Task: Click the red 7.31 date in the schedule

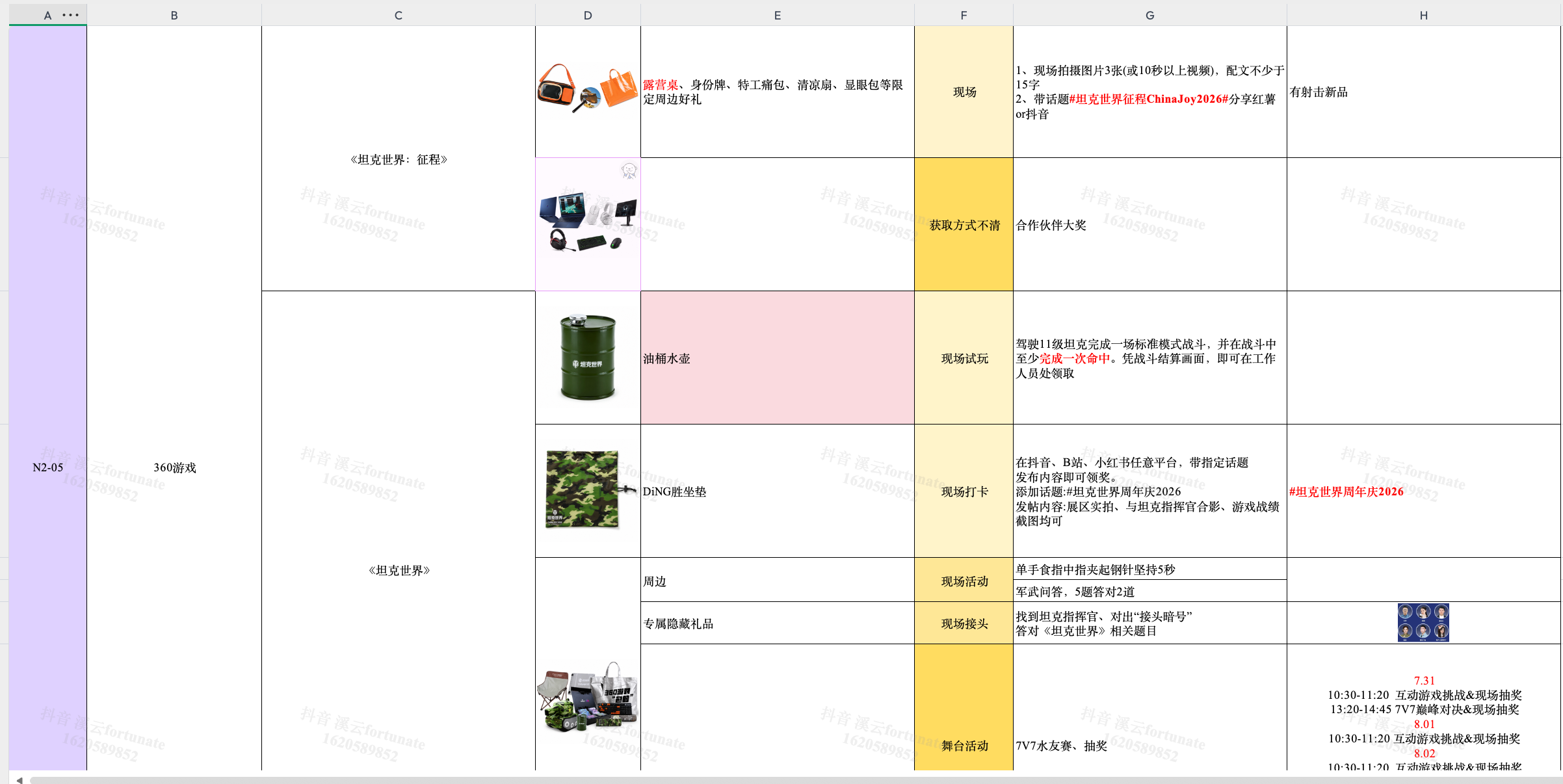Action: (1424, 681)
